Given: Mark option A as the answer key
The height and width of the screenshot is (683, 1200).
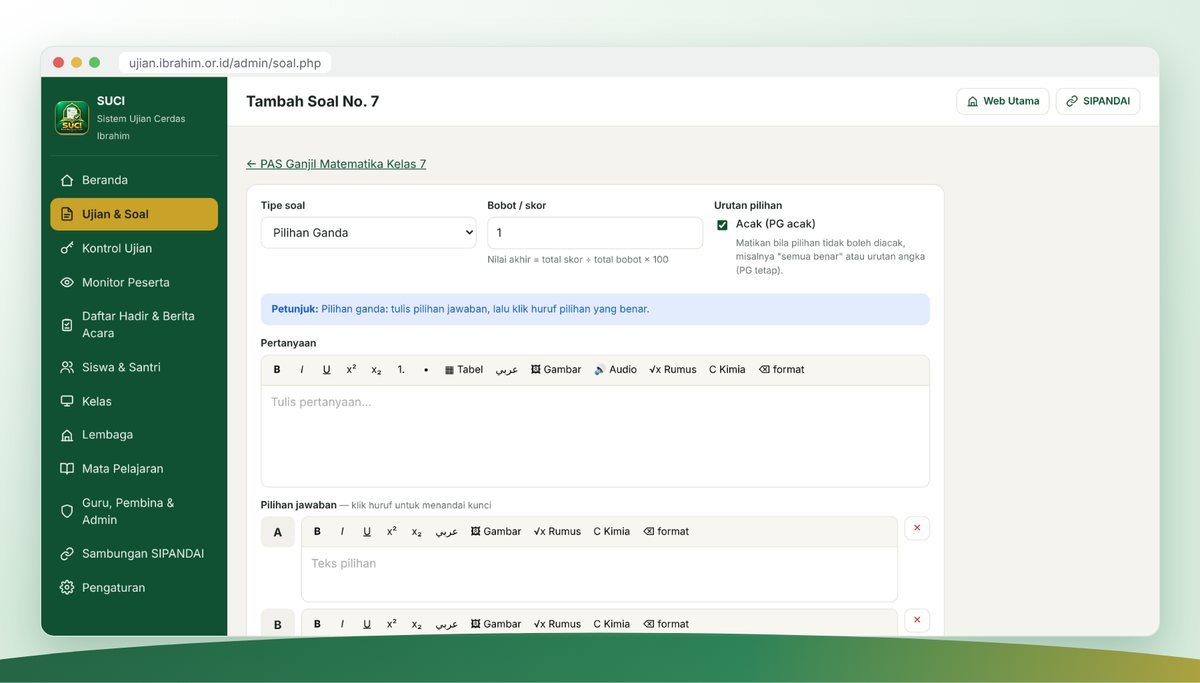Looking at the screenshot, I should click(x=278, y=532).
